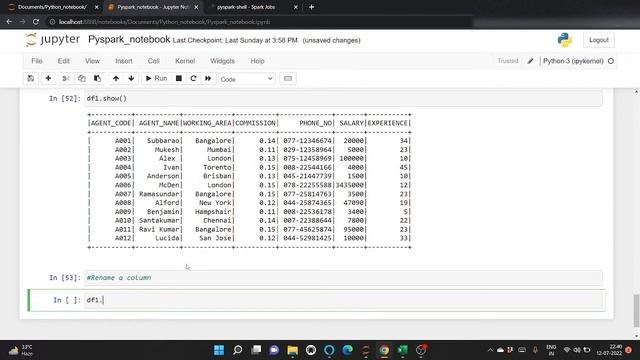Open the Widgets menu
This screenshot has height=360, width=640.
click(x=222, y=61)
